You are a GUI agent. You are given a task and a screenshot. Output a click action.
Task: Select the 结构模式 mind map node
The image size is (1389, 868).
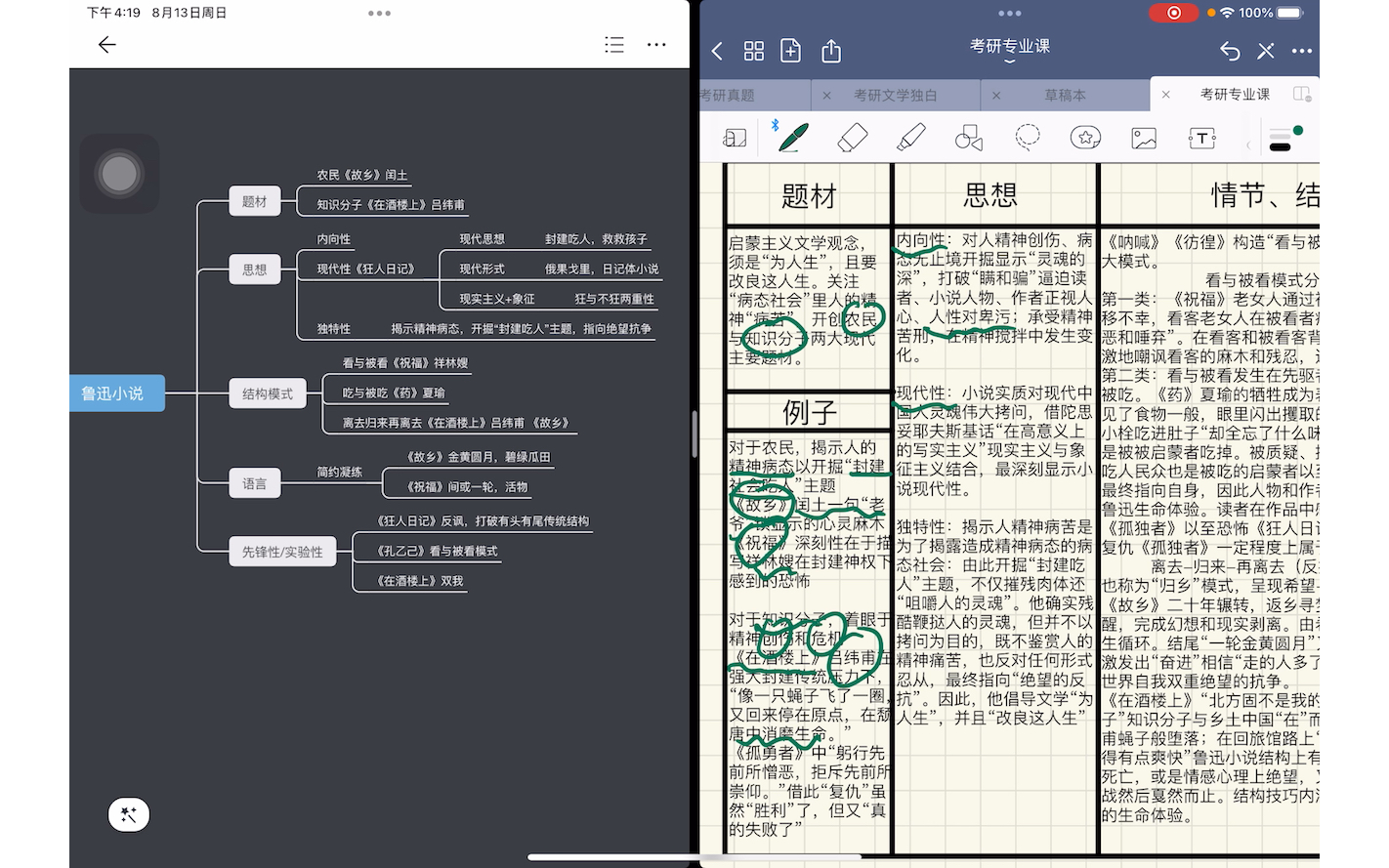click(x=268, y=393)
